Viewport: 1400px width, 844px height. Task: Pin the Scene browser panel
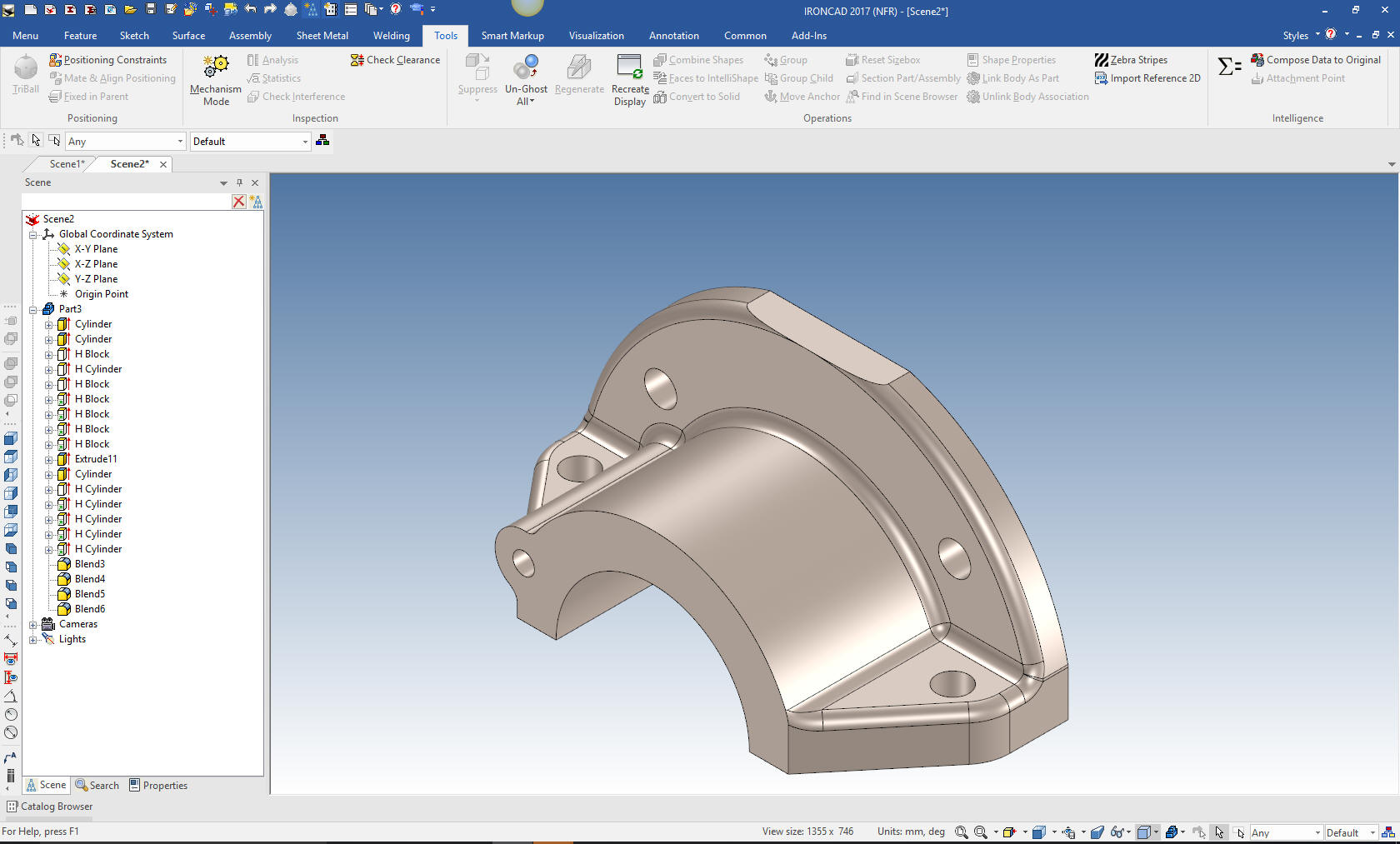pos(239,182)
